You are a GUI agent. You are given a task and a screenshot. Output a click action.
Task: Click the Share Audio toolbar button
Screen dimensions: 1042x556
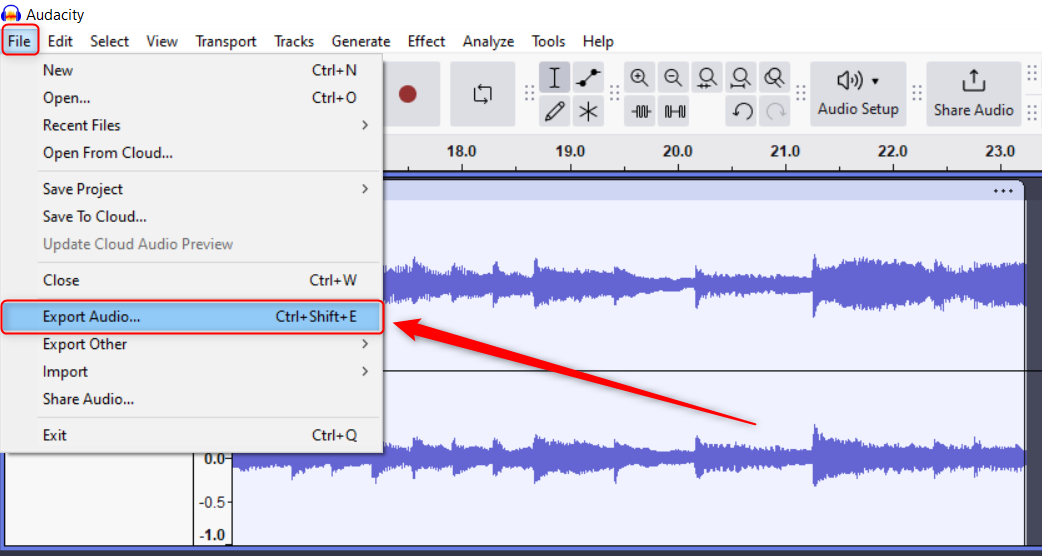tap(974, 94)
